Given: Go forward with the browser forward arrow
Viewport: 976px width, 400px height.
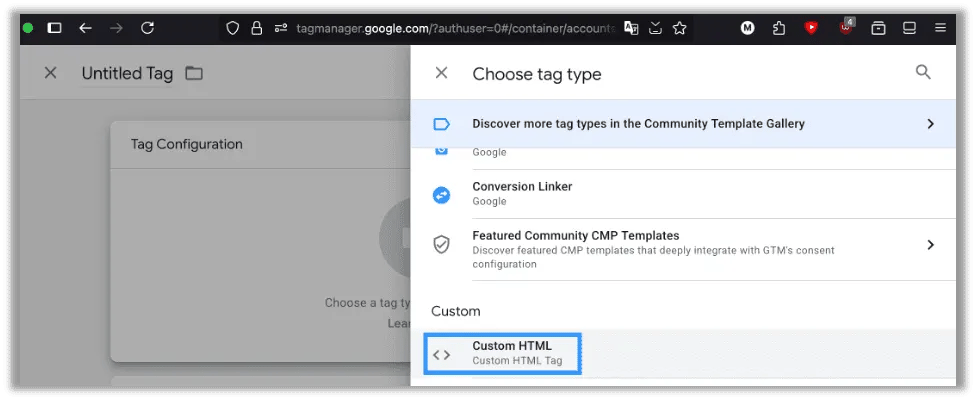Looking at the screenshot, I should pyautogui.click(x=116, y=28).
